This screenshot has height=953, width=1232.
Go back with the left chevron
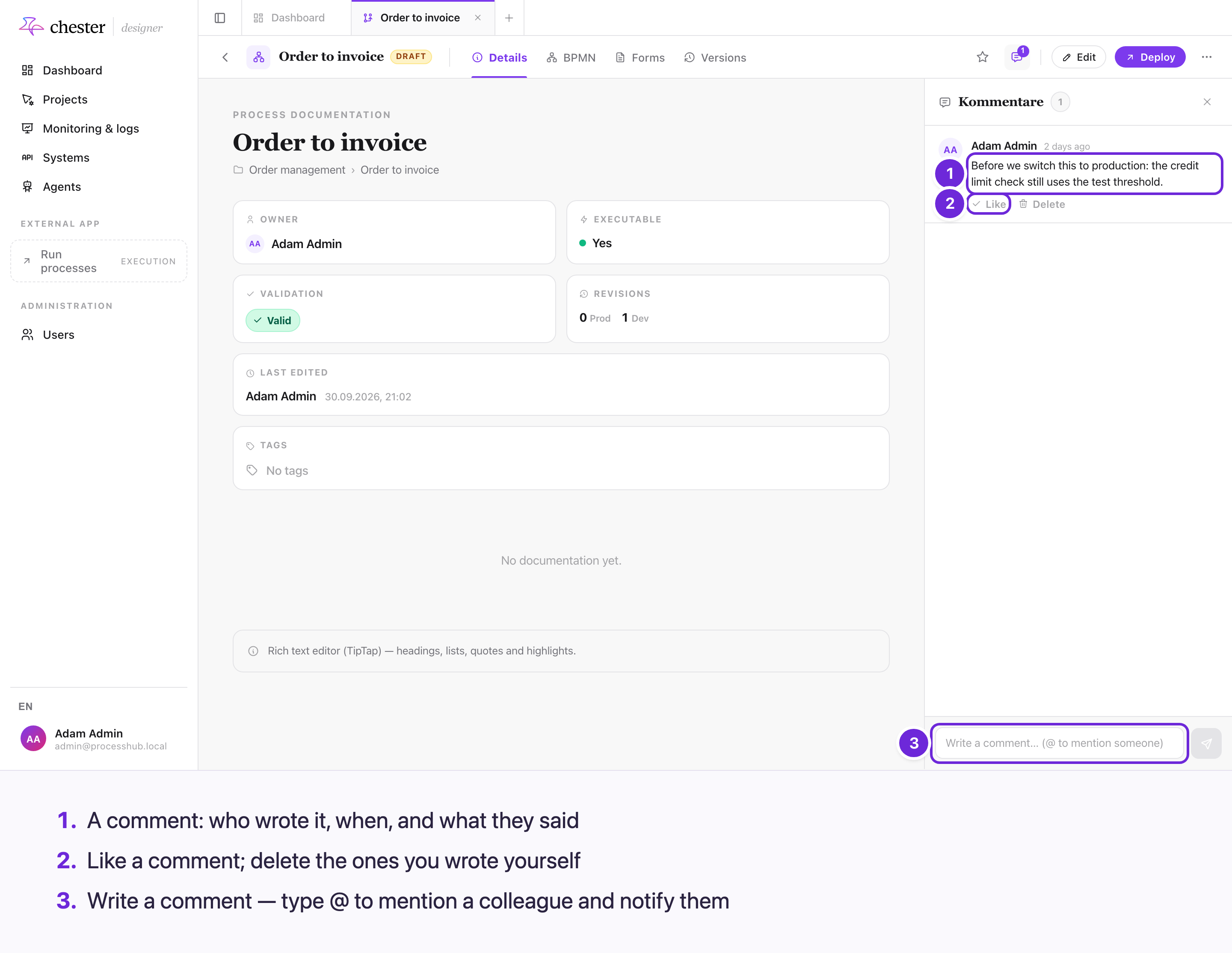click(x=225, y=57)
